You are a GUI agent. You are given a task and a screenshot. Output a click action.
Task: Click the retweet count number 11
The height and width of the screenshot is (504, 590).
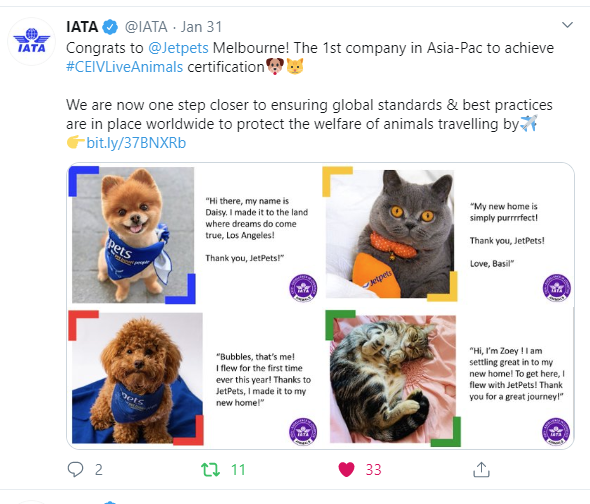click(238, 470)
